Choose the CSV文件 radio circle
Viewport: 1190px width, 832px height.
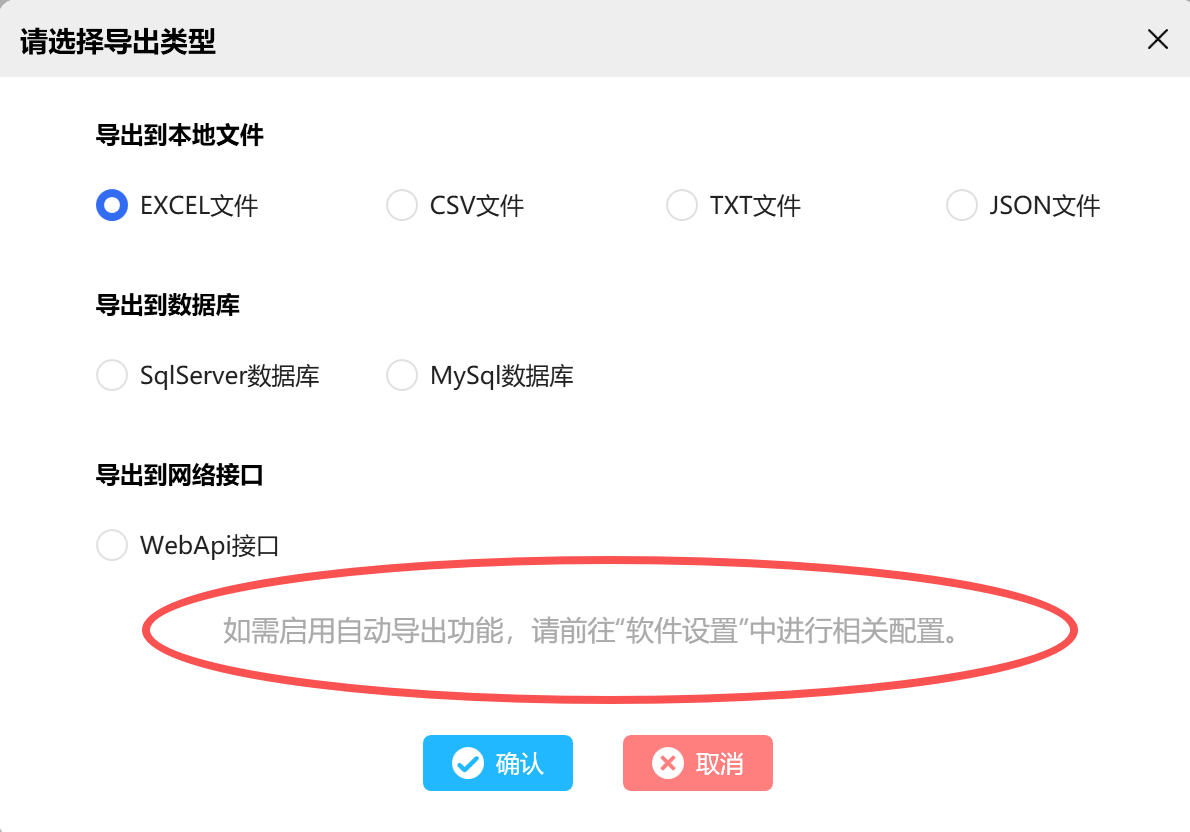tap(401, 205)
